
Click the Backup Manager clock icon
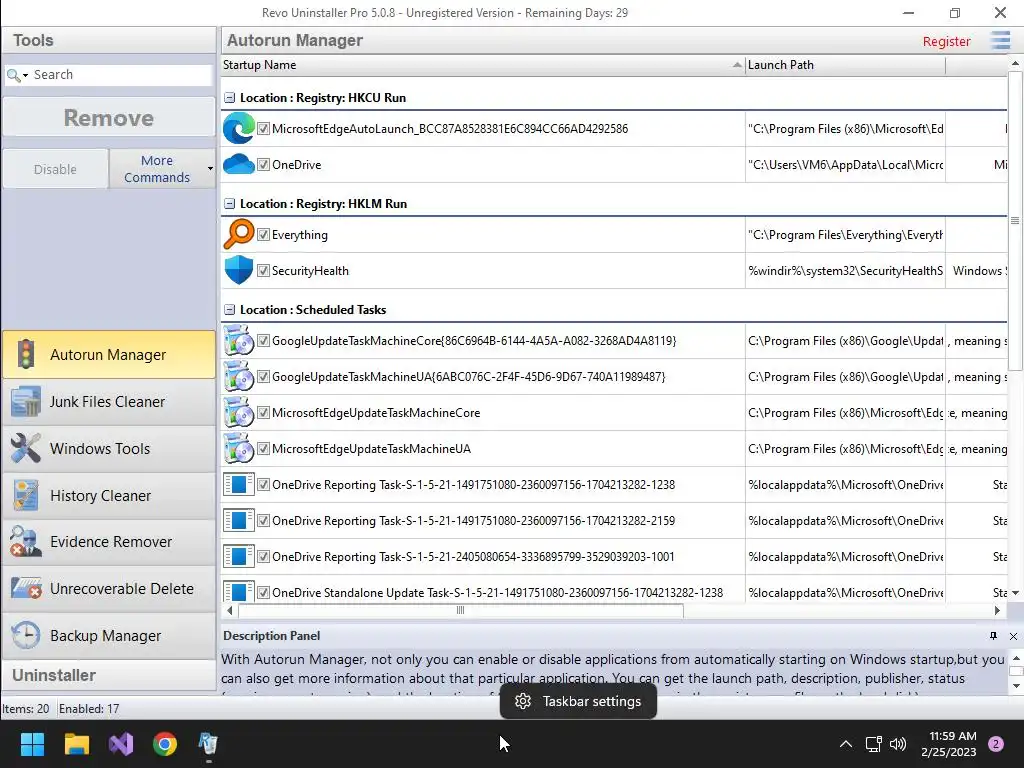click(x=26, y=635)
